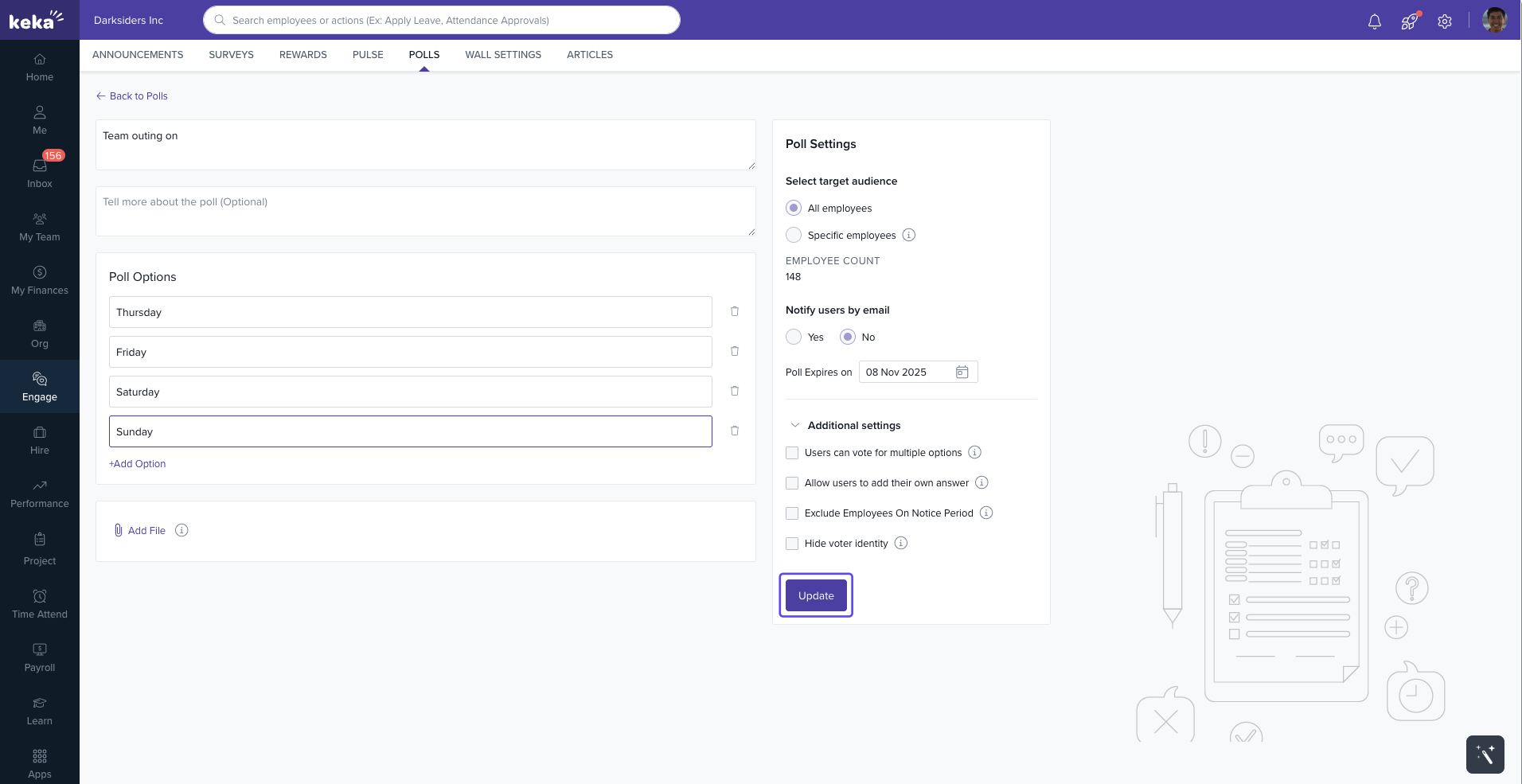Delete the Thursday poll option
The image size is (1522, 784).
(735, 311)
